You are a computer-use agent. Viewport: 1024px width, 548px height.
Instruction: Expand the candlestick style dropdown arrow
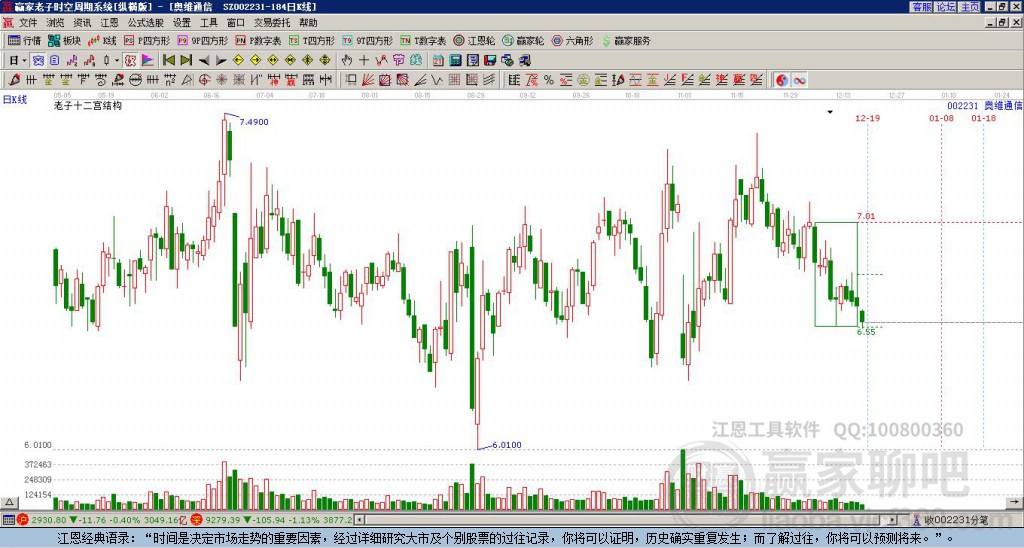click(x=117, y=61)
